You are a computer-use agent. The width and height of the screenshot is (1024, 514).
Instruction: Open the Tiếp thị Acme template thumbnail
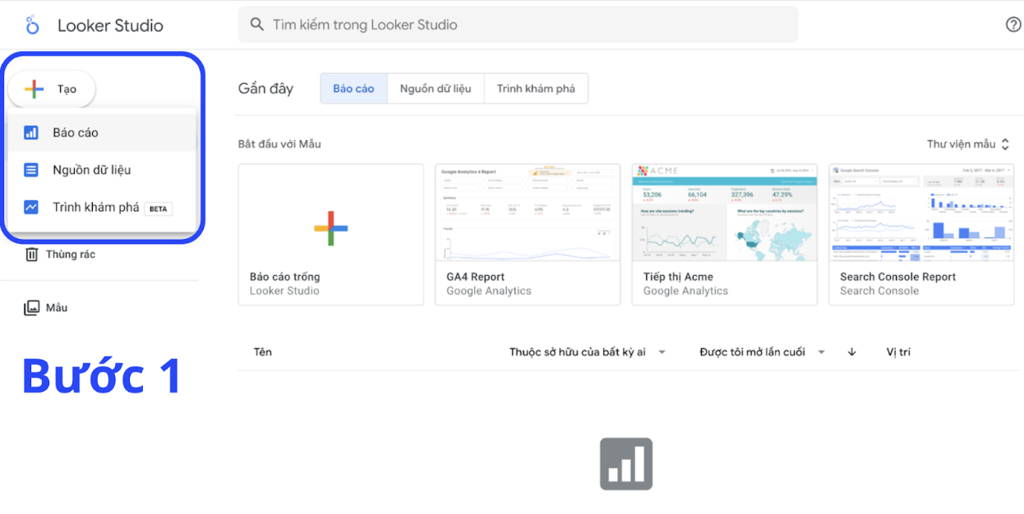coord(724,213)
